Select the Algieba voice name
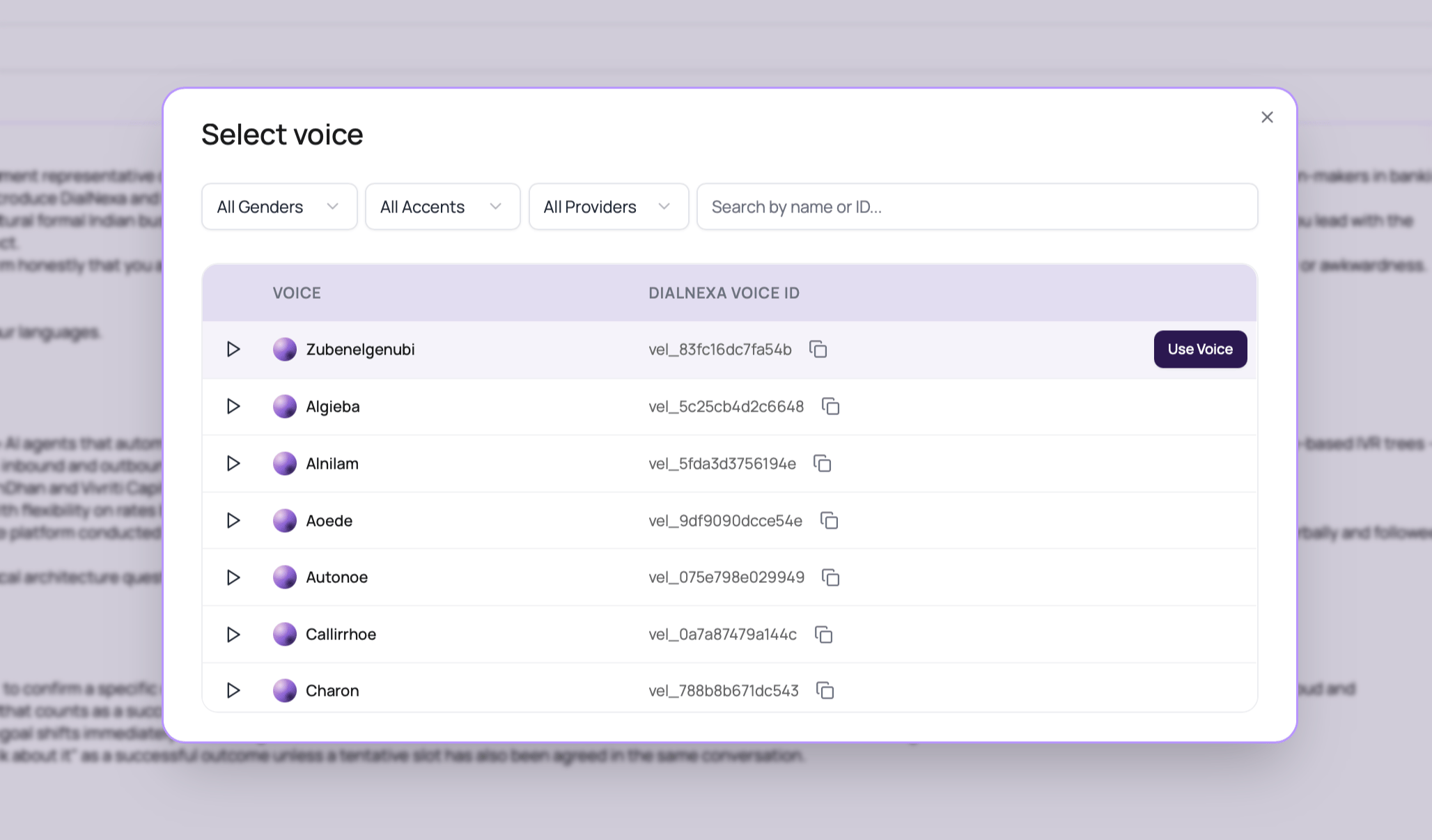Image resolution: width=1432 pixels, height=840 pixels. point(333,406)
